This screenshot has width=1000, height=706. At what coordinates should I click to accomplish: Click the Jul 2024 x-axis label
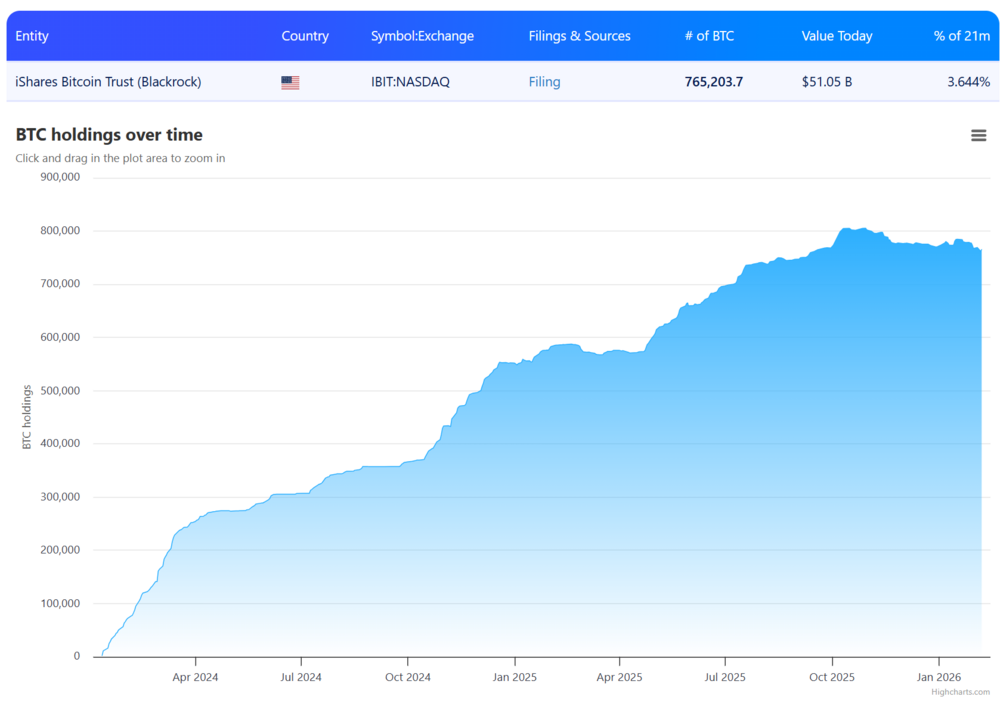coord(301,677)
